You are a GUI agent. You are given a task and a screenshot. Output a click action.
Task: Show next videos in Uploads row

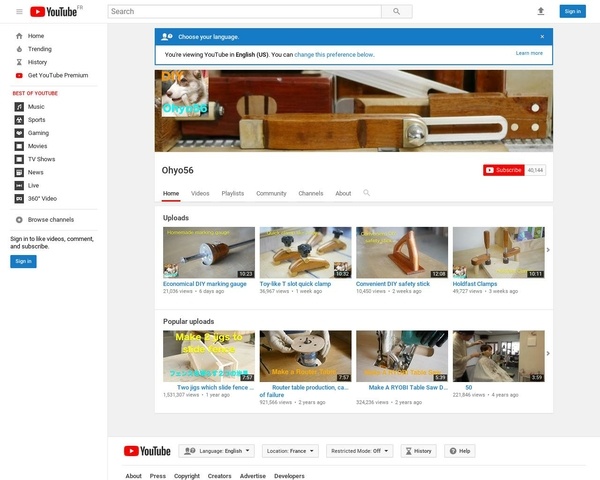pos(548,250)
